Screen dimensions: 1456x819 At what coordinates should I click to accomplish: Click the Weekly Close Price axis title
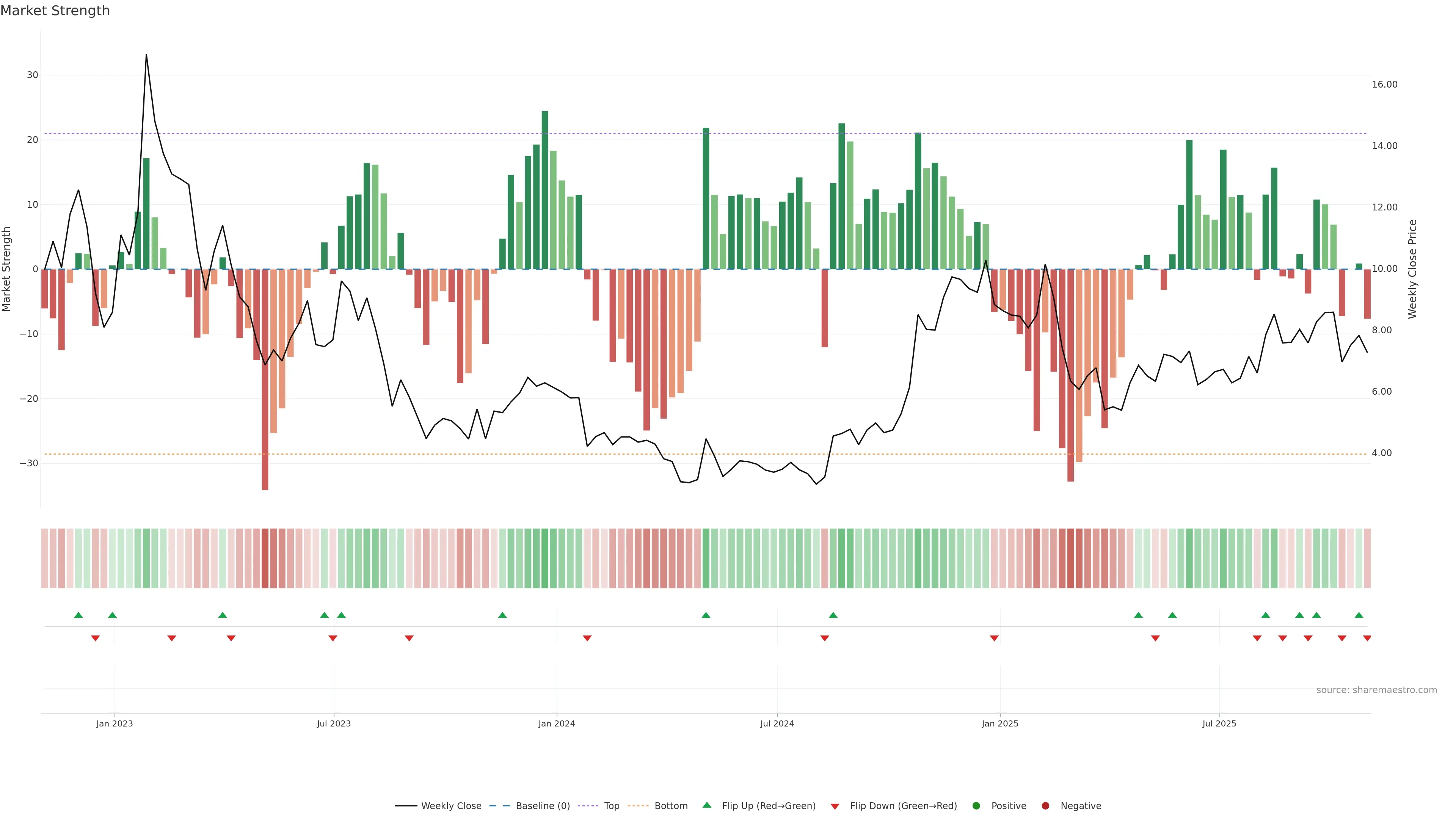point(1412,269)
